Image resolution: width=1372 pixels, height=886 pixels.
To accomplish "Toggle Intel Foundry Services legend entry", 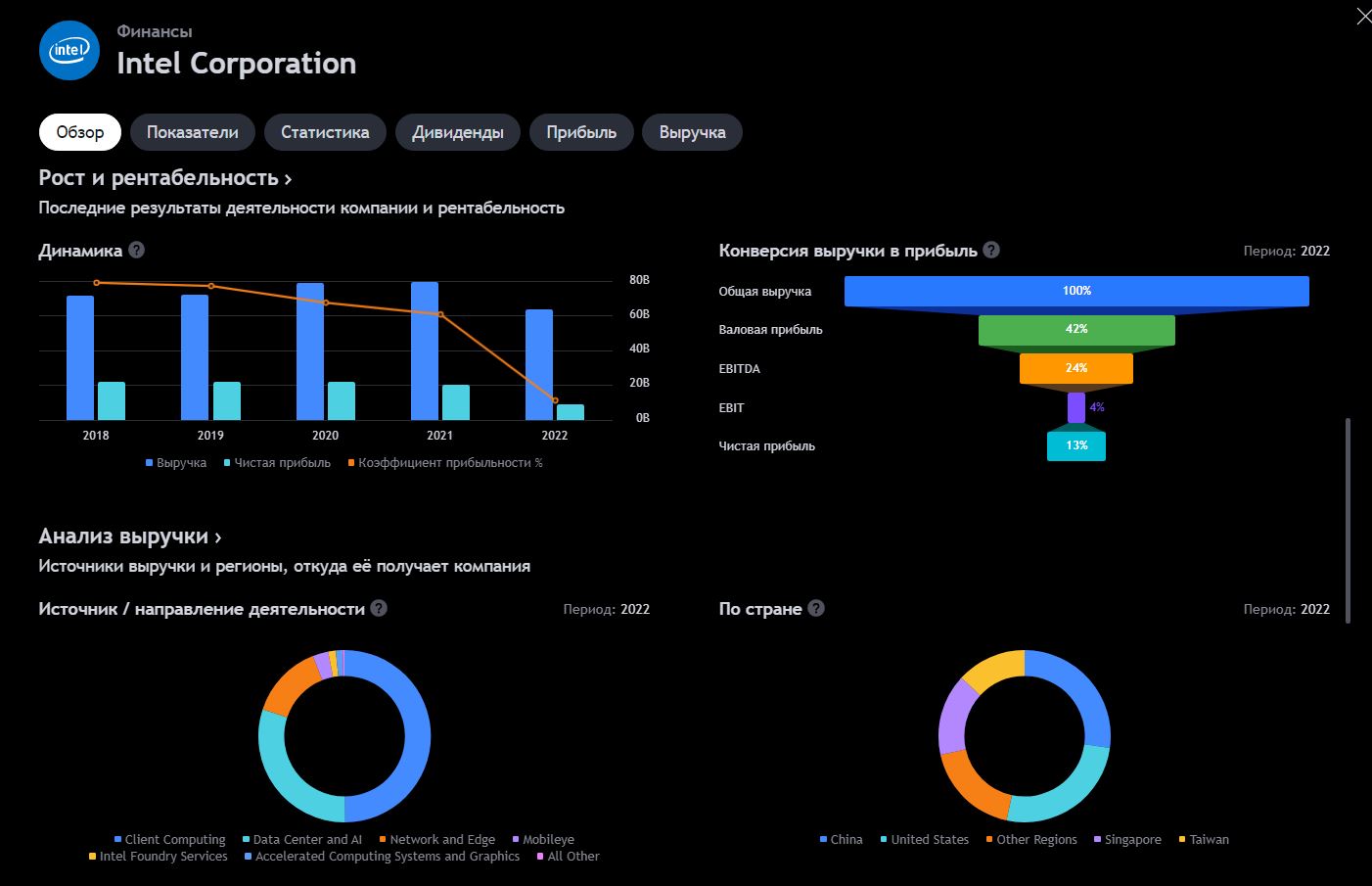I will 158,857.
